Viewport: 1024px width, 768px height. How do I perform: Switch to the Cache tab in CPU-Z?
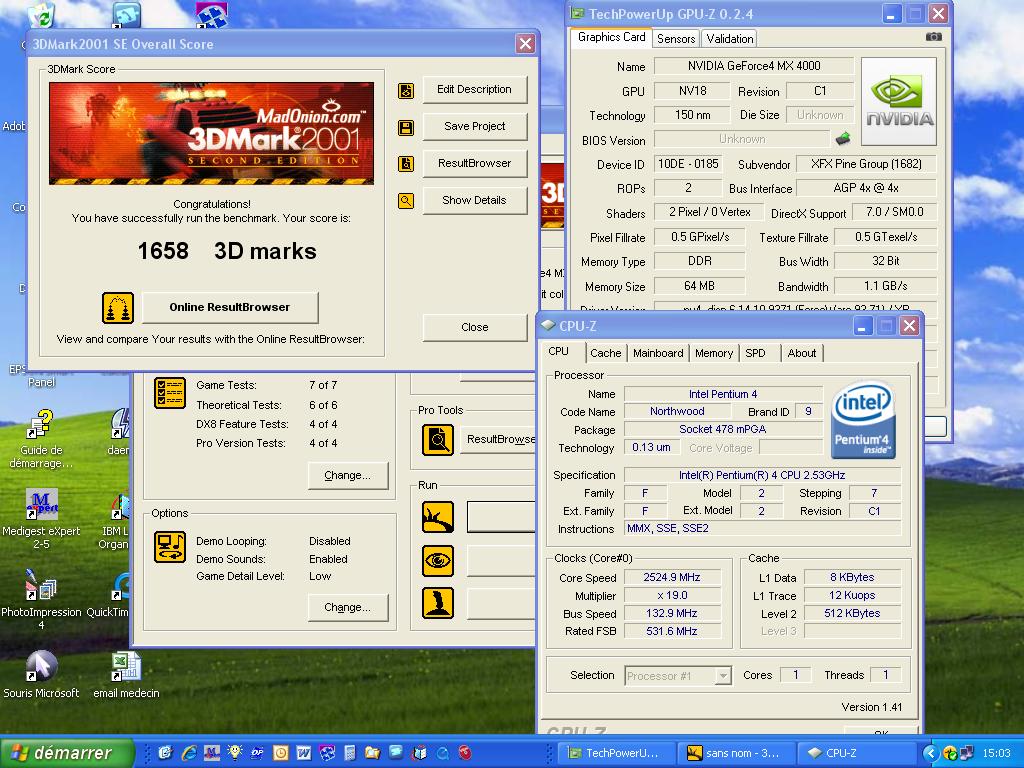pos(605,353)
